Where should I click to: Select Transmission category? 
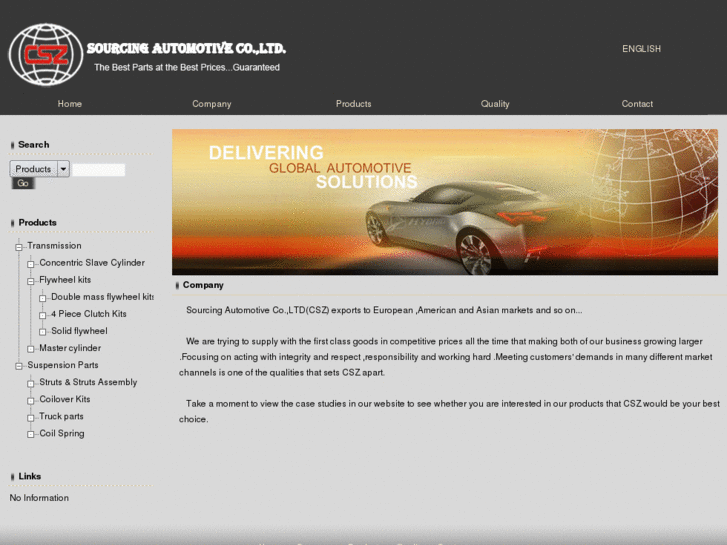pyautogui.click(x=54, y=245)
